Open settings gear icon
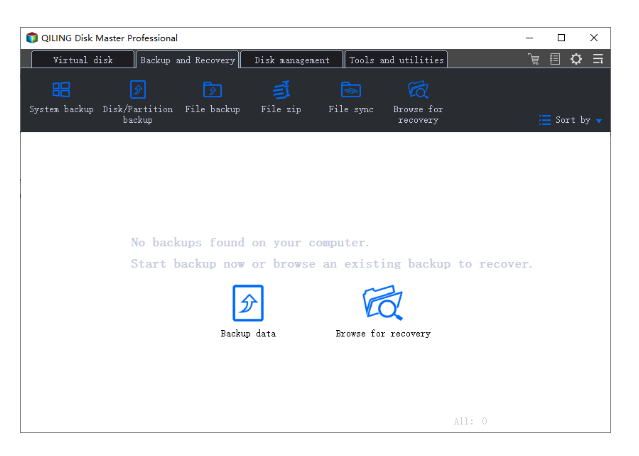Viewport: 639px width, 456px height. click(576, 59)
